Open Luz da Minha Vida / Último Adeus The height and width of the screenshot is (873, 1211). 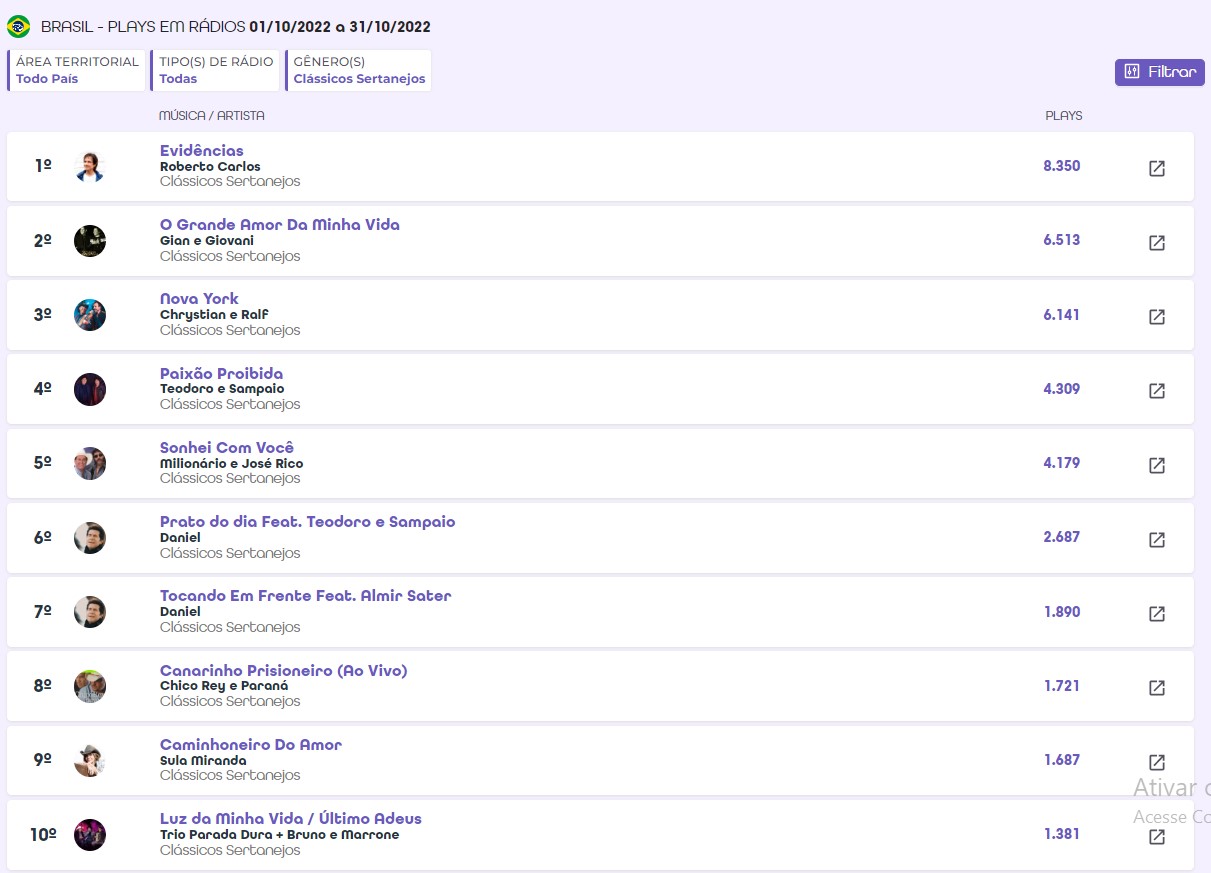click(291, 819)
